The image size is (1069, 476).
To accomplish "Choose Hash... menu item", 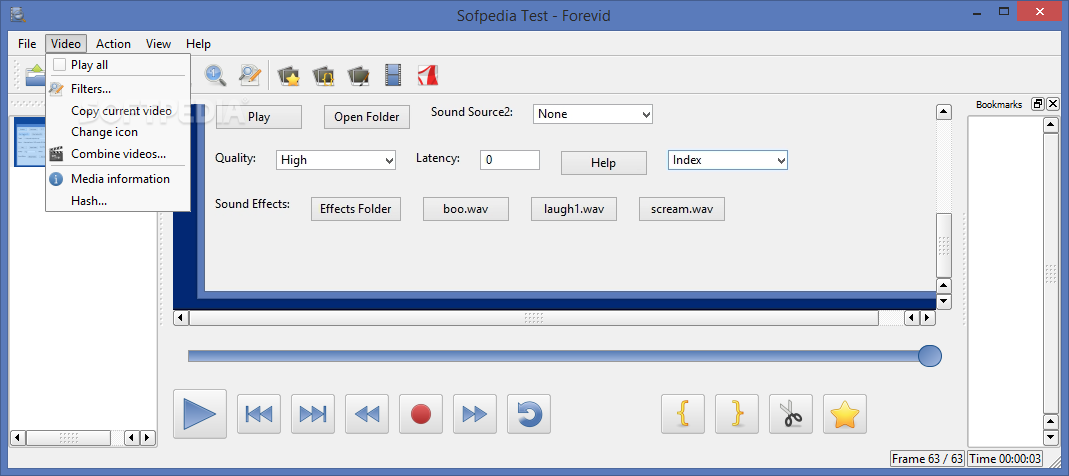I will click(118, 200).
